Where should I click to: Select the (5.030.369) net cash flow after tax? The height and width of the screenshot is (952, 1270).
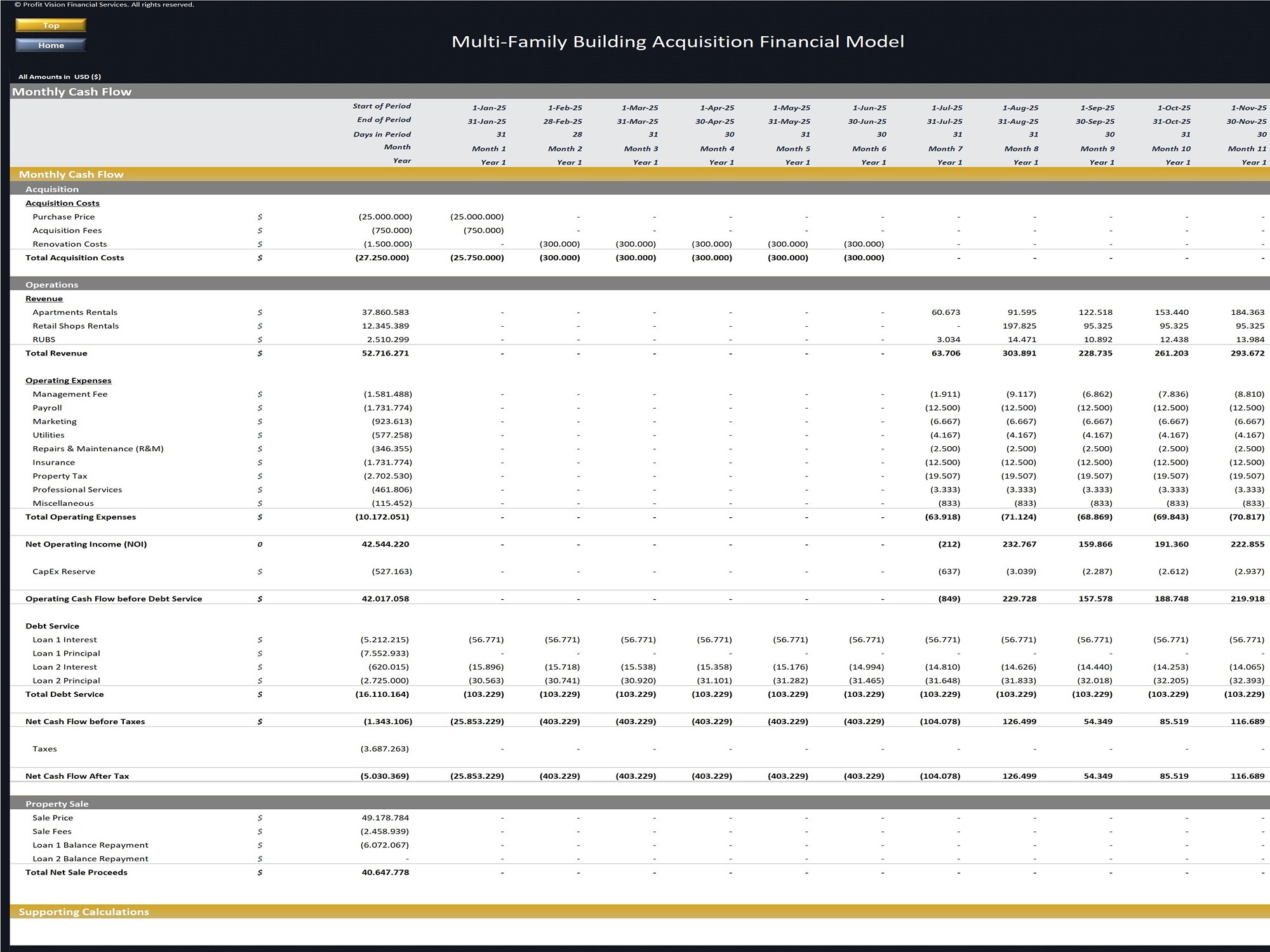[x=384, y=776]
